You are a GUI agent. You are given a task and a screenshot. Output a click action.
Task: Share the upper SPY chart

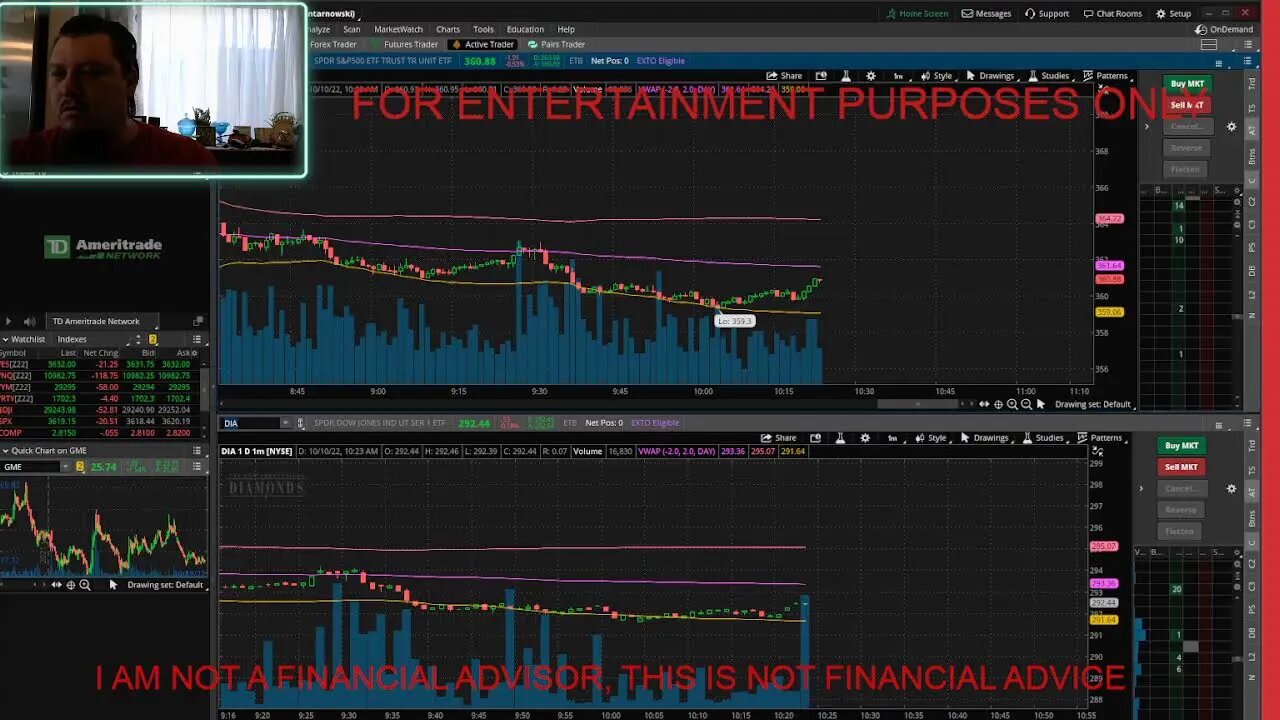point(784,76)
